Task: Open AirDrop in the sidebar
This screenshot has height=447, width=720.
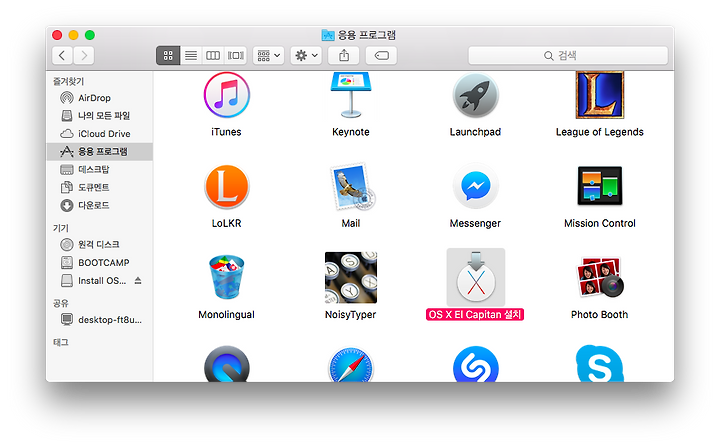Action: pyautogui.click(x=99, y=98)
